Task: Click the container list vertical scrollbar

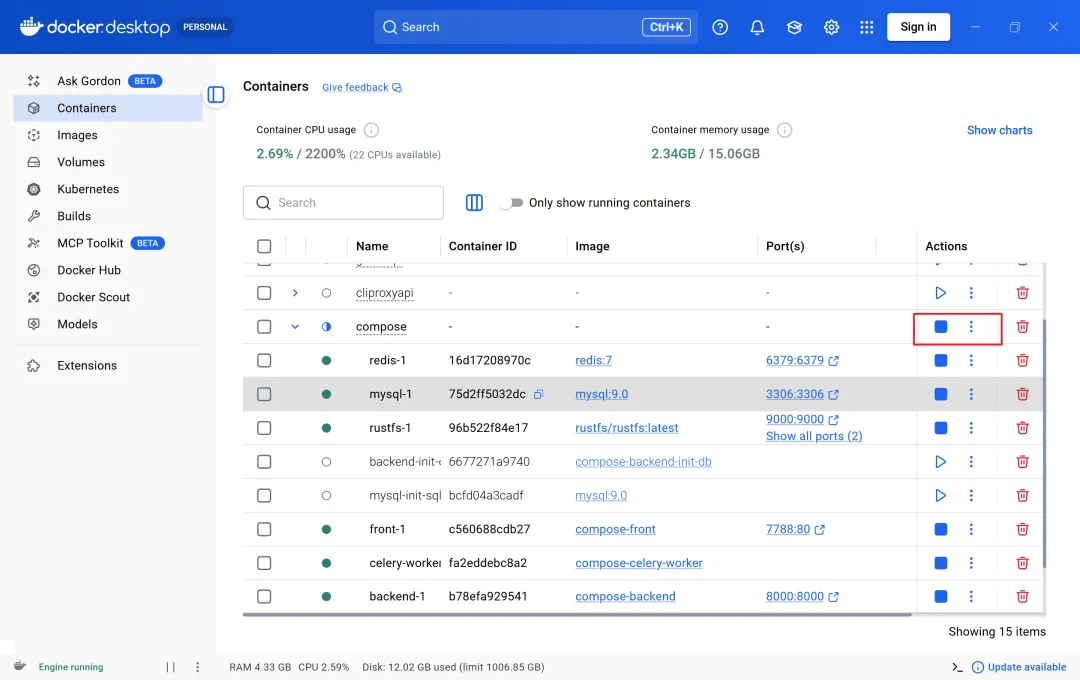Action: pyautogui.click(x=1044, y=444)
